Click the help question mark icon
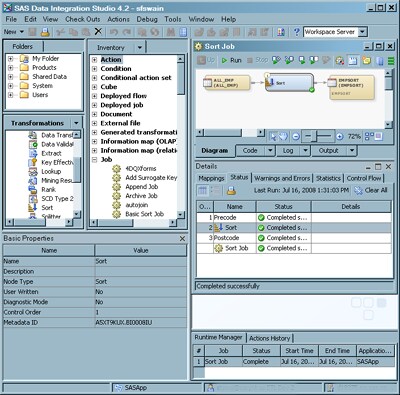Viewport: 400px width, 395px height. 296,32
